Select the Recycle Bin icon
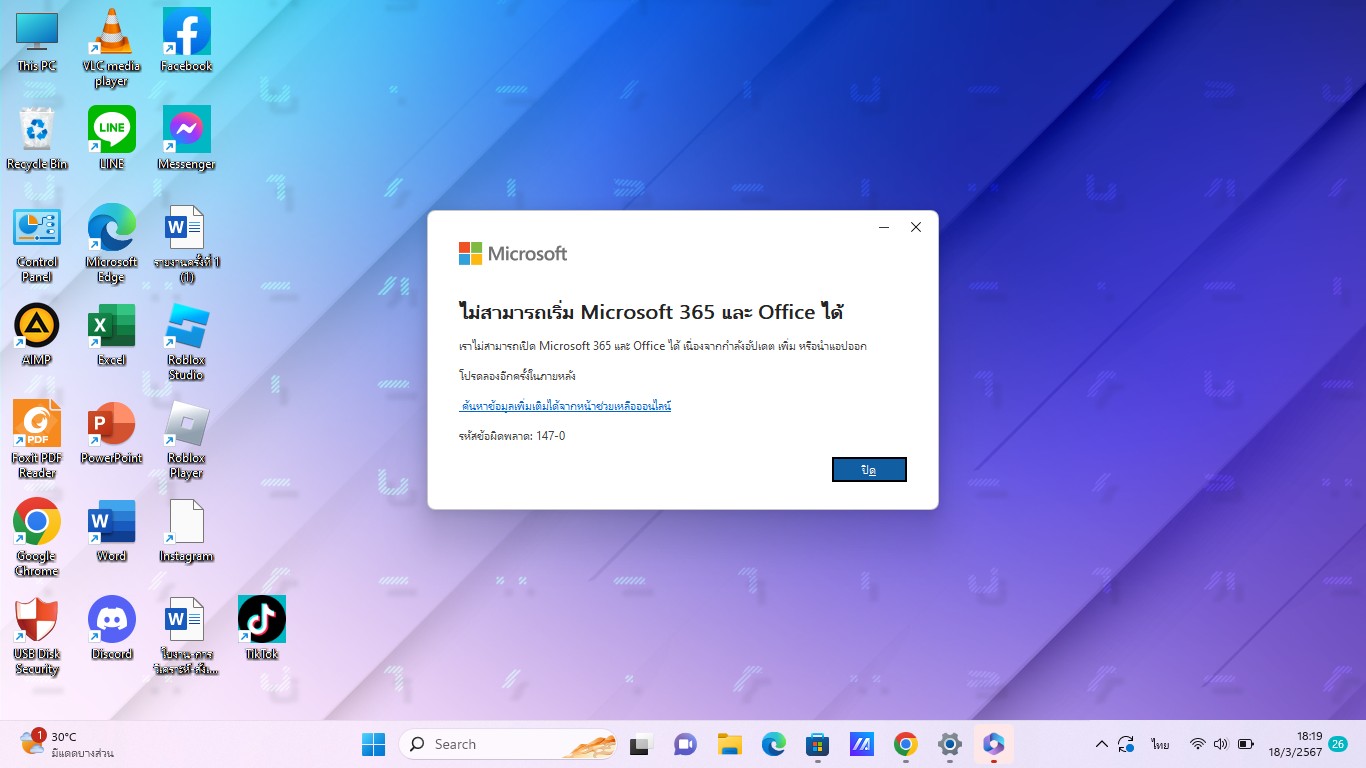The width and height of the screenshot is (1366, 768). (x=37, y=138)
